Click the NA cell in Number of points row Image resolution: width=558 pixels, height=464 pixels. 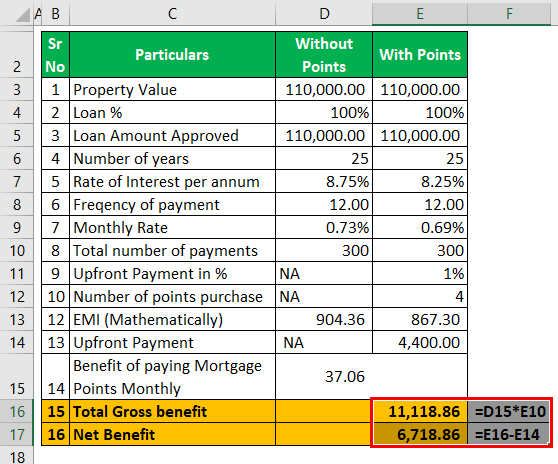coord(324,296)
